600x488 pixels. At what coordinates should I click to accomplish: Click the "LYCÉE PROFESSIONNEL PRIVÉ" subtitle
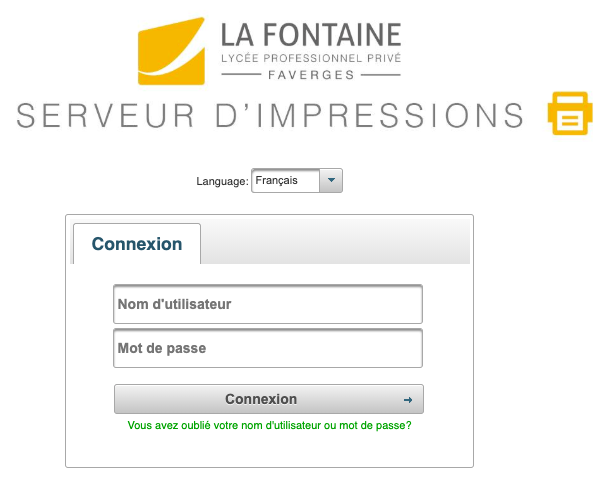(x=310, y=60)
